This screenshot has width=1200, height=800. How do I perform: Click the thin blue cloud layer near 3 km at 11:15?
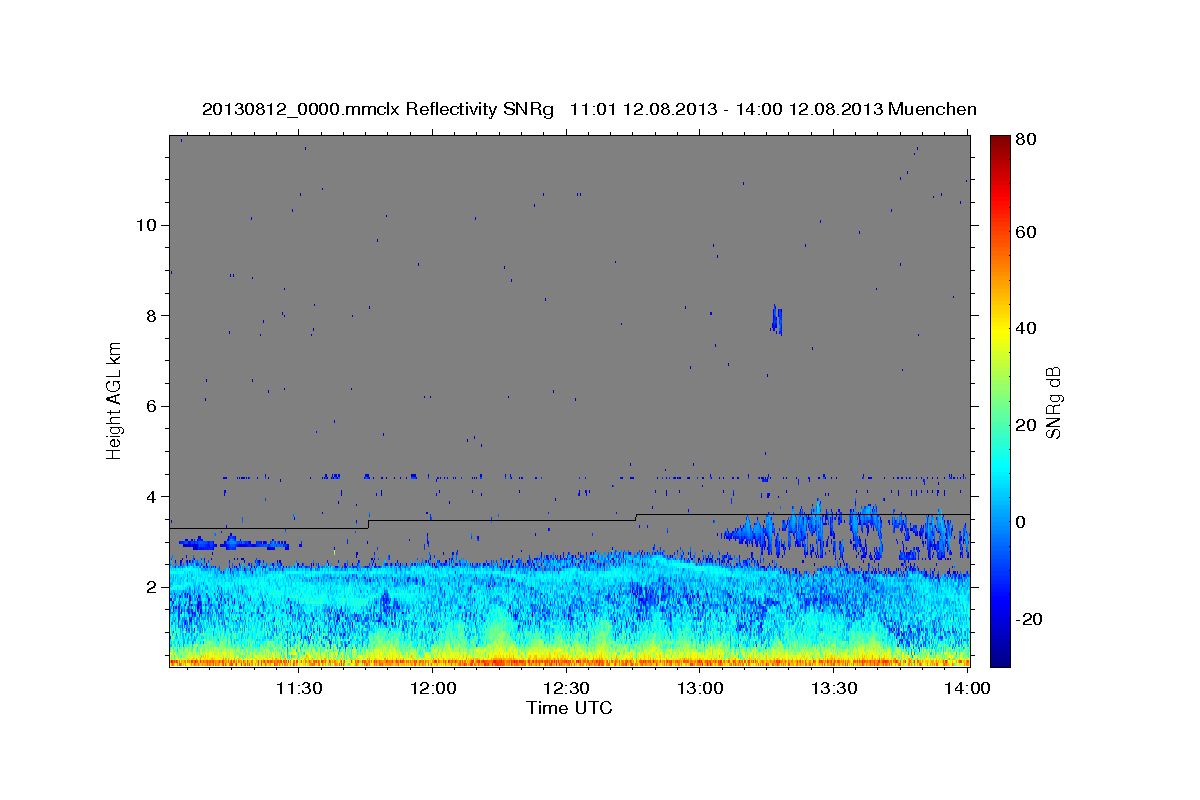click(233, 544)
